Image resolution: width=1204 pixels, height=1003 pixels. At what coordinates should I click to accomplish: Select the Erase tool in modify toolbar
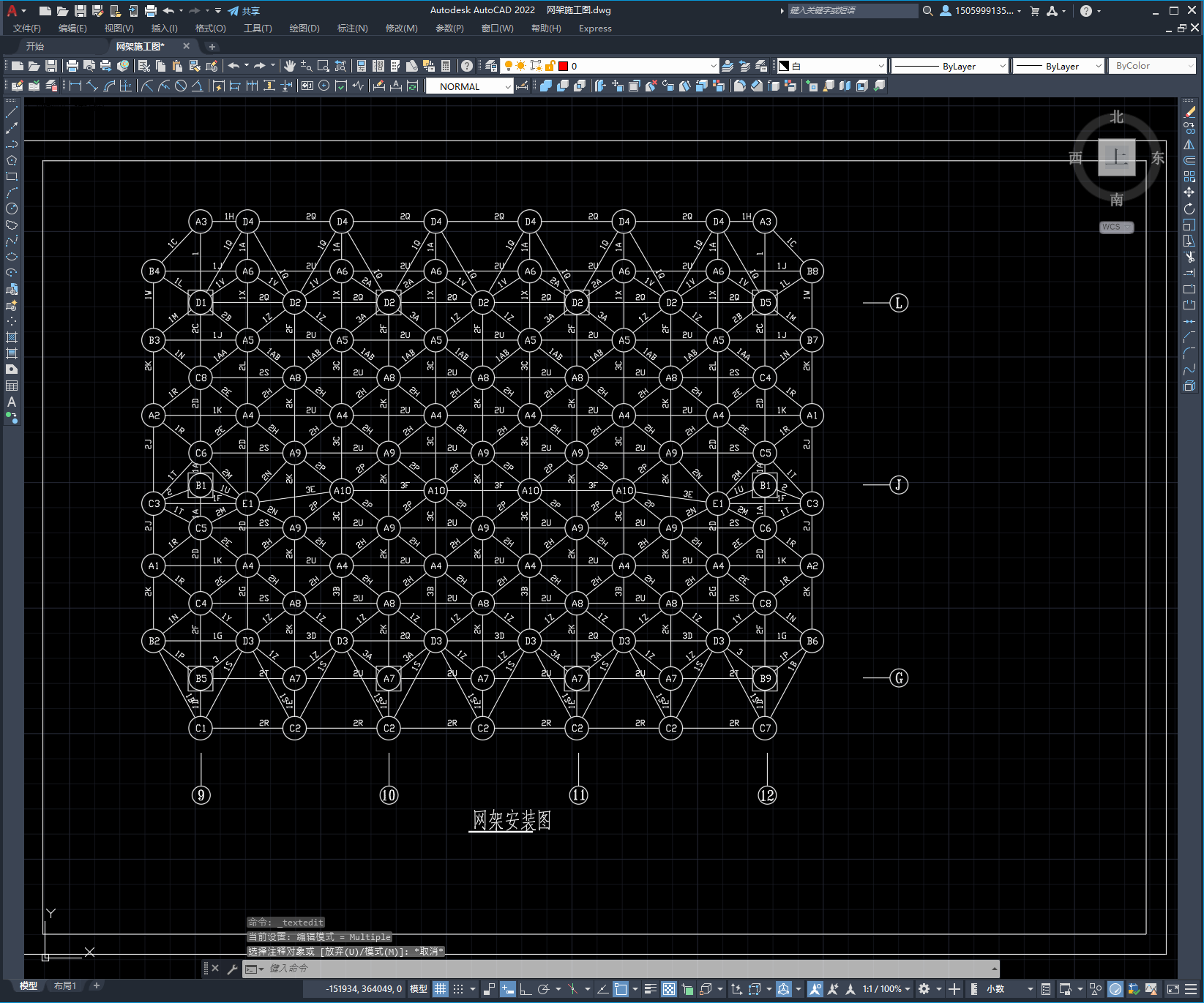1189,112
